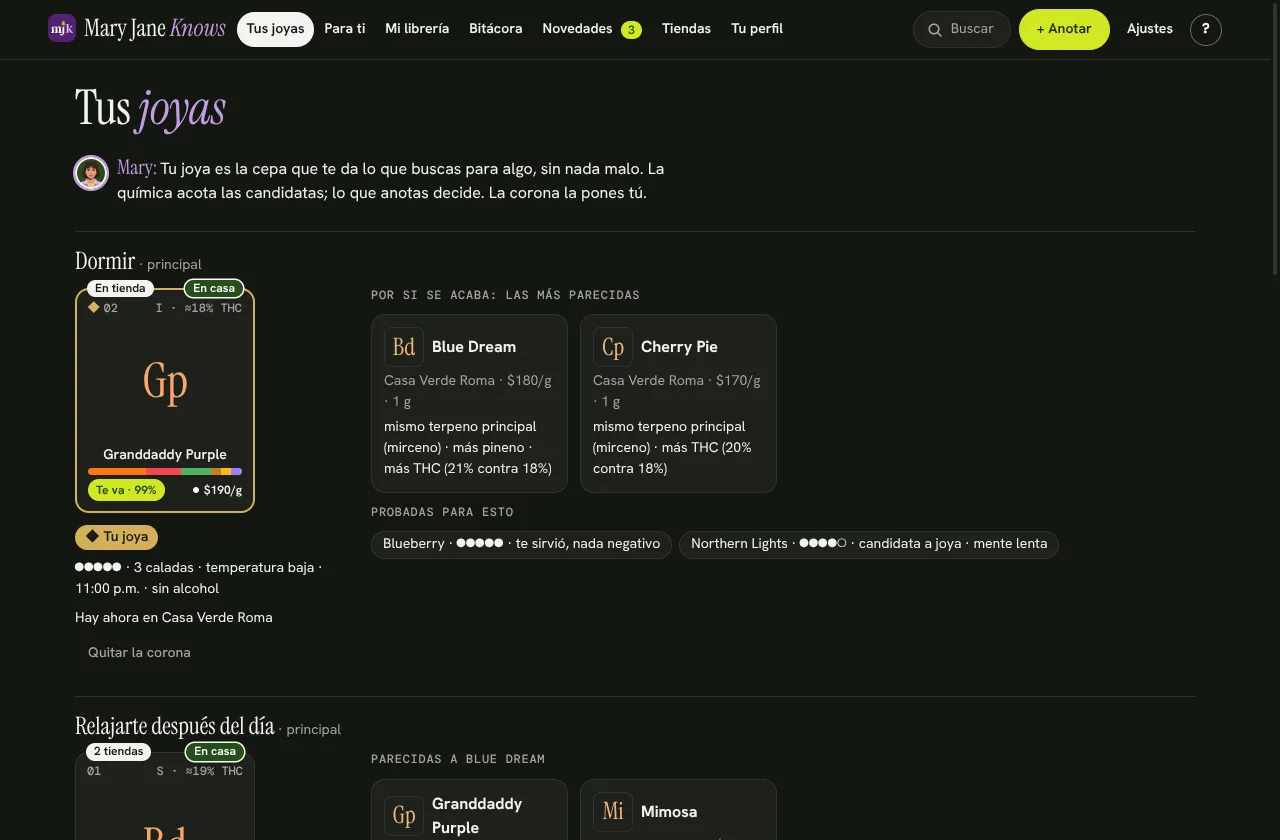
Task: Click the search magnifier icon
Action: point(935,30)
